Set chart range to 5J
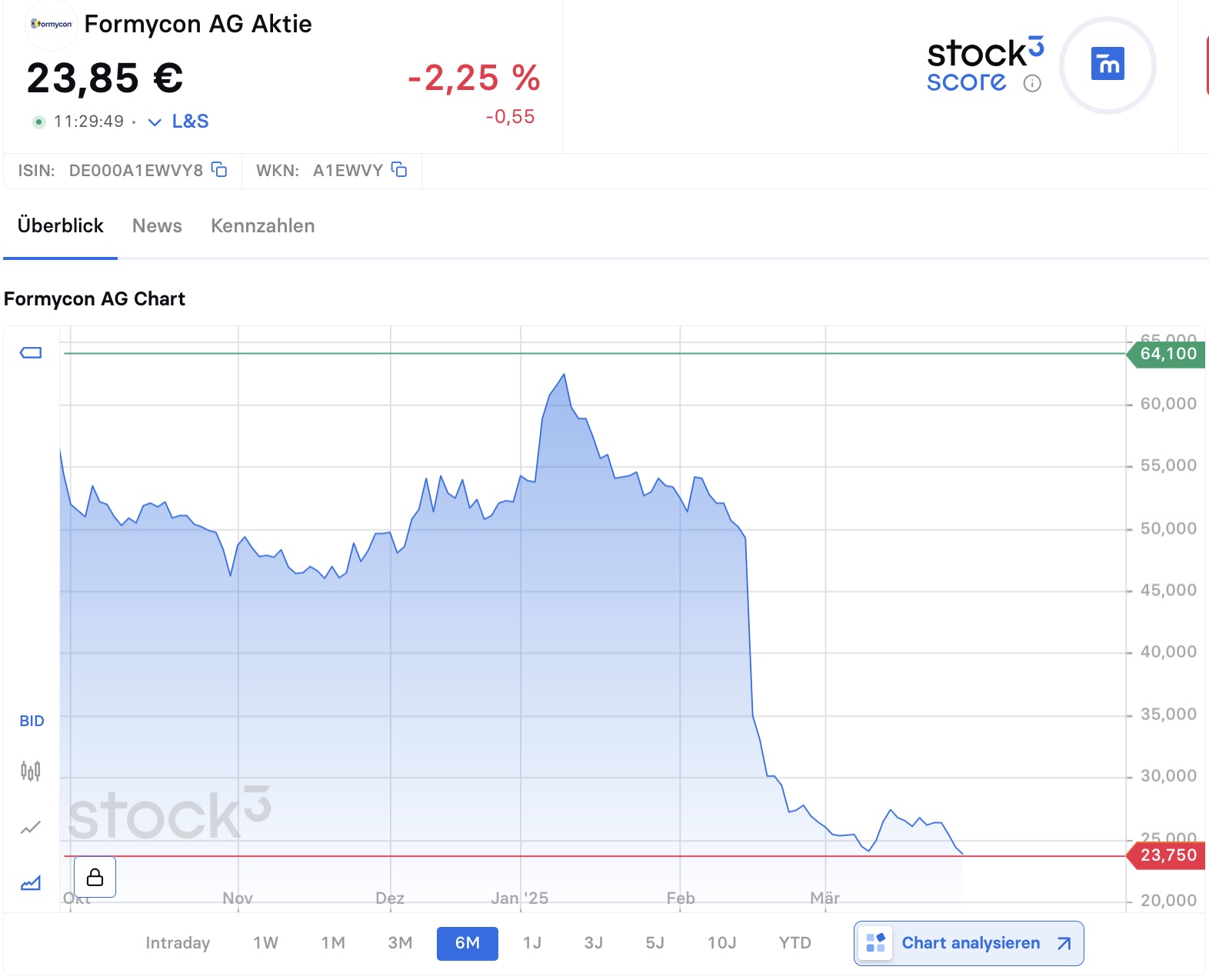1209x980 pixels. coord(654,943)
